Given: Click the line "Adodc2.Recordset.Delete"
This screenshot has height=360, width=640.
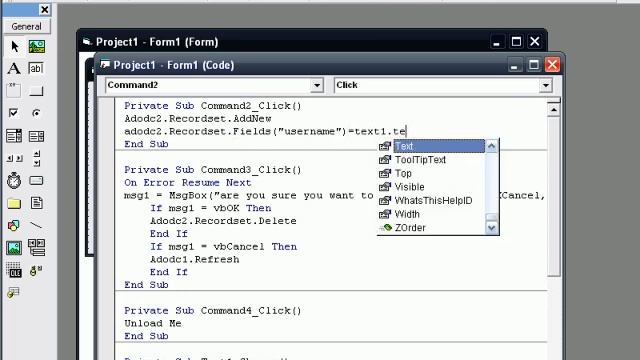Looking at the screenshot, I should click(223, 221).
